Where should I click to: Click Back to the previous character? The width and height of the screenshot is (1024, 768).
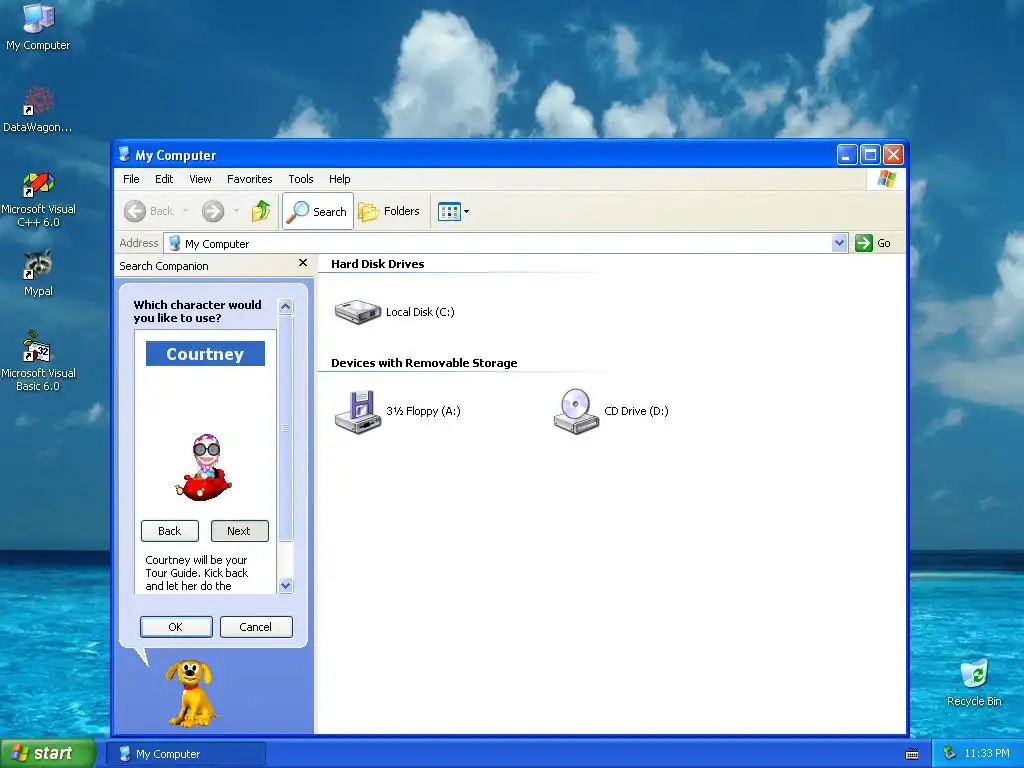pos(170,531)
